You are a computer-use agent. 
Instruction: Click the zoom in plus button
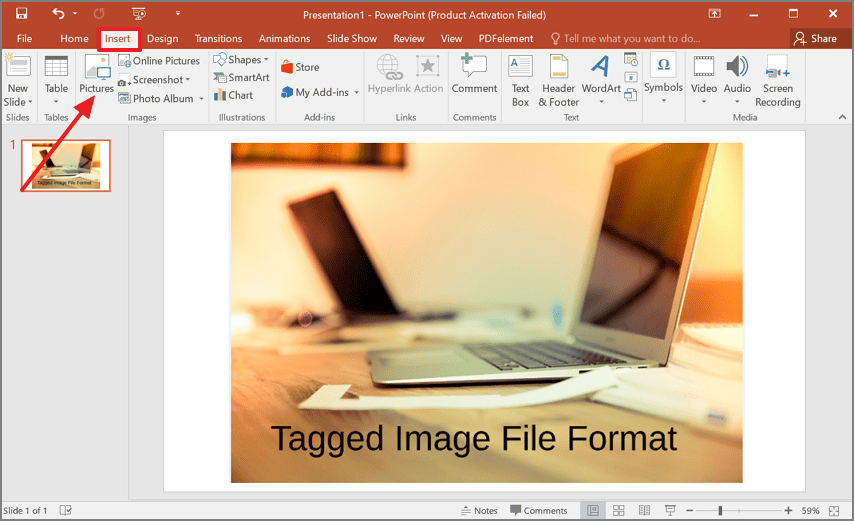[x=788, y=511]
